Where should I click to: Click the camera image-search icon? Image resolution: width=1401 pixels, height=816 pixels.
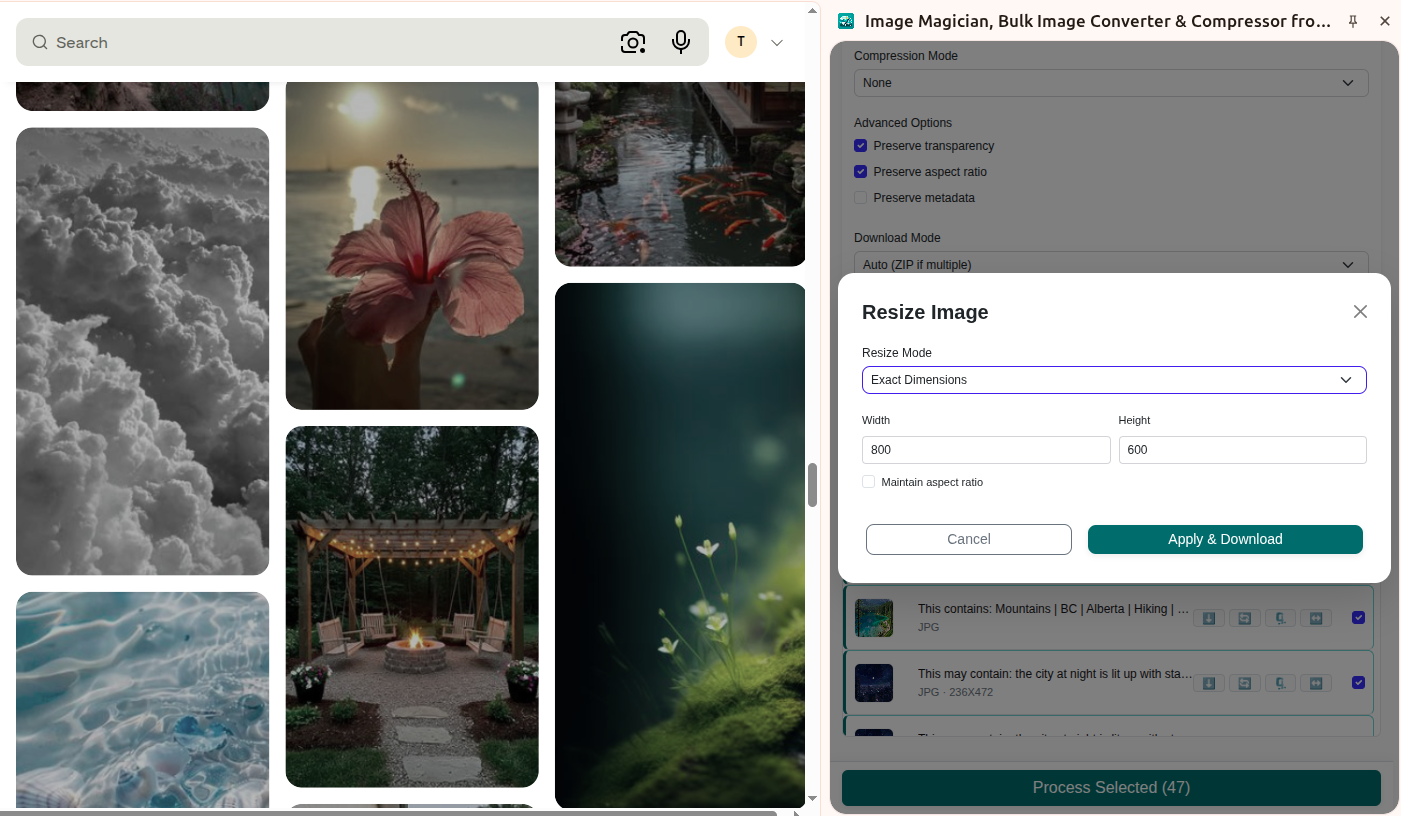tap(632, 42)
